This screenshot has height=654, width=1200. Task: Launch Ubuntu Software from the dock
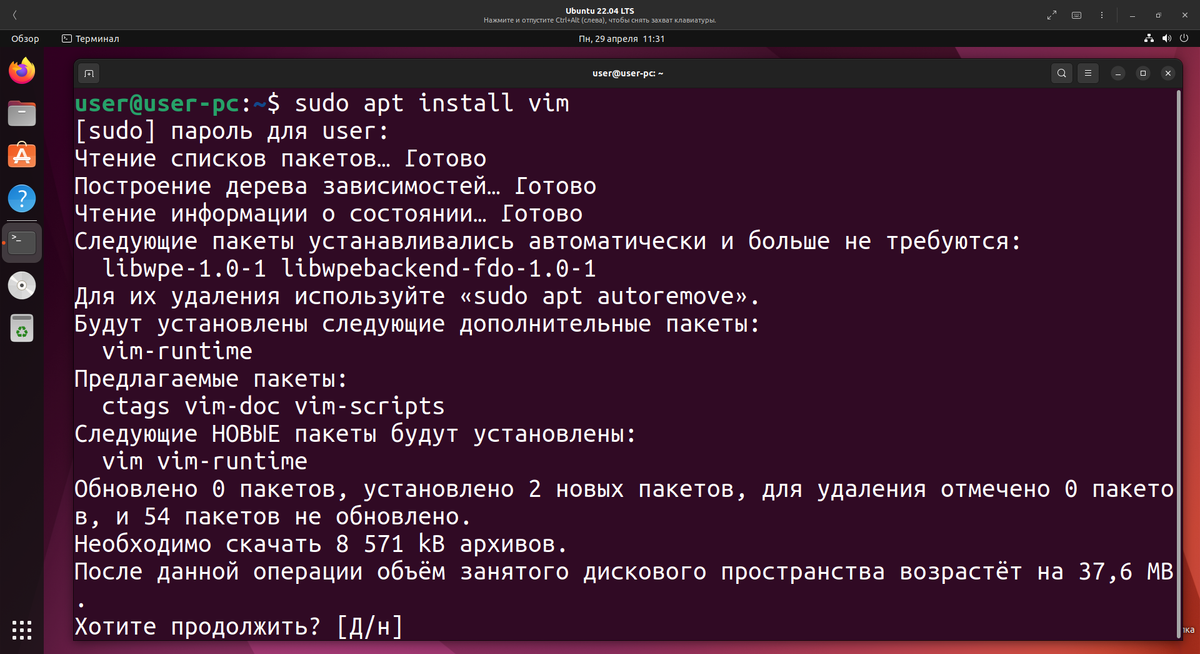tap(22, 156)
